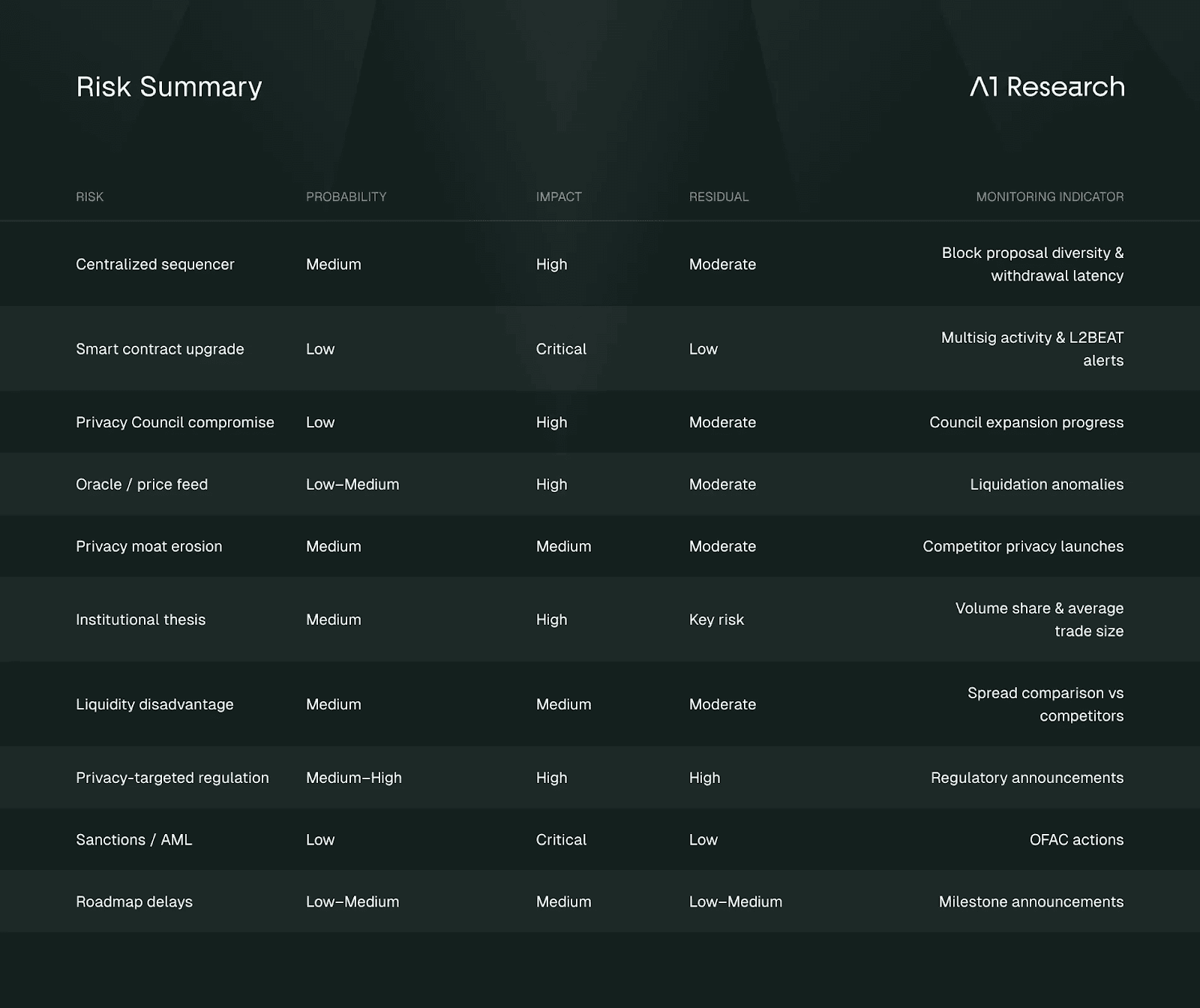Select Low–Medium probability in Roadmap delays row

click(x=352, y=901)
